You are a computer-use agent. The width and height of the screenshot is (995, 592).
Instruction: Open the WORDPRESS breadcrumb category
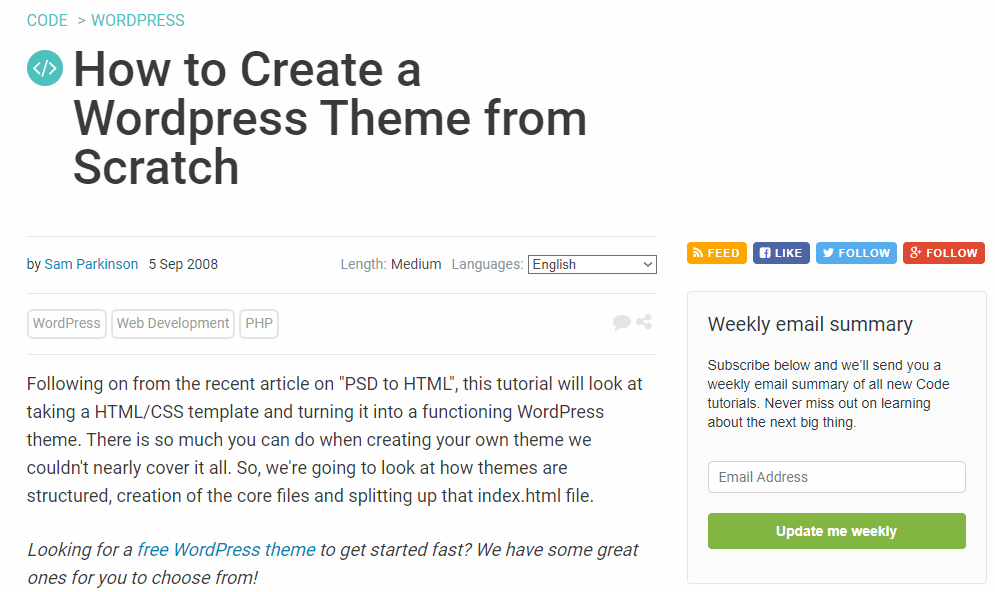[x=138, y=20]
